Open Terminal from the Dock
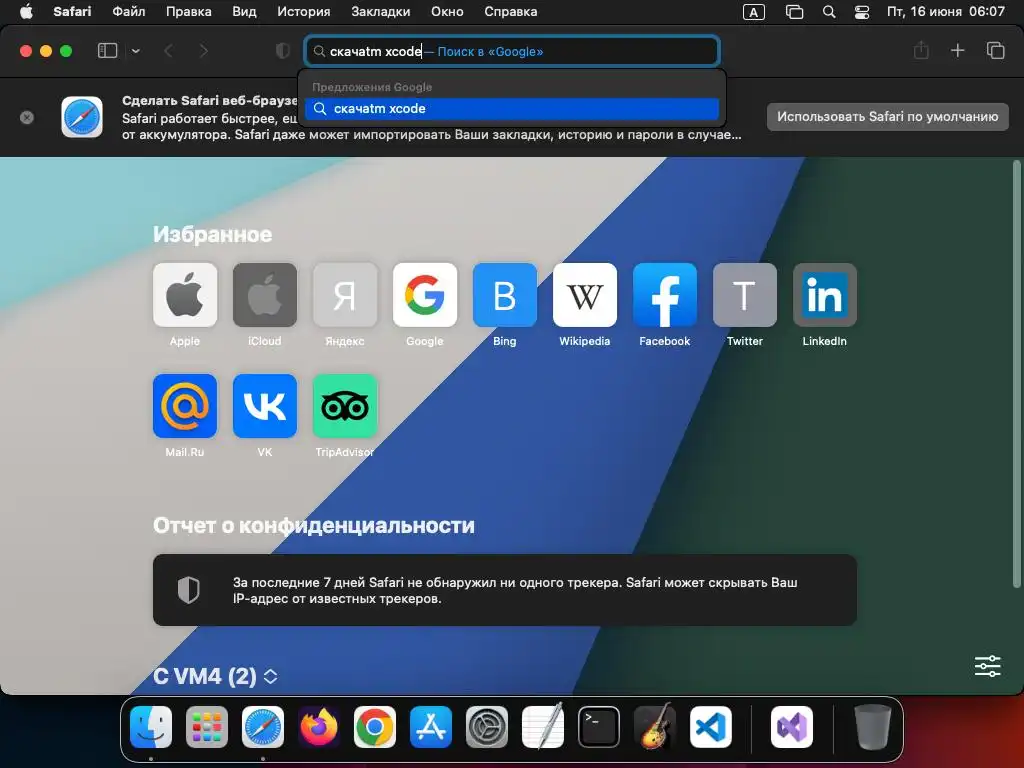Screen dimensions: 1024x768 point(599,727)
